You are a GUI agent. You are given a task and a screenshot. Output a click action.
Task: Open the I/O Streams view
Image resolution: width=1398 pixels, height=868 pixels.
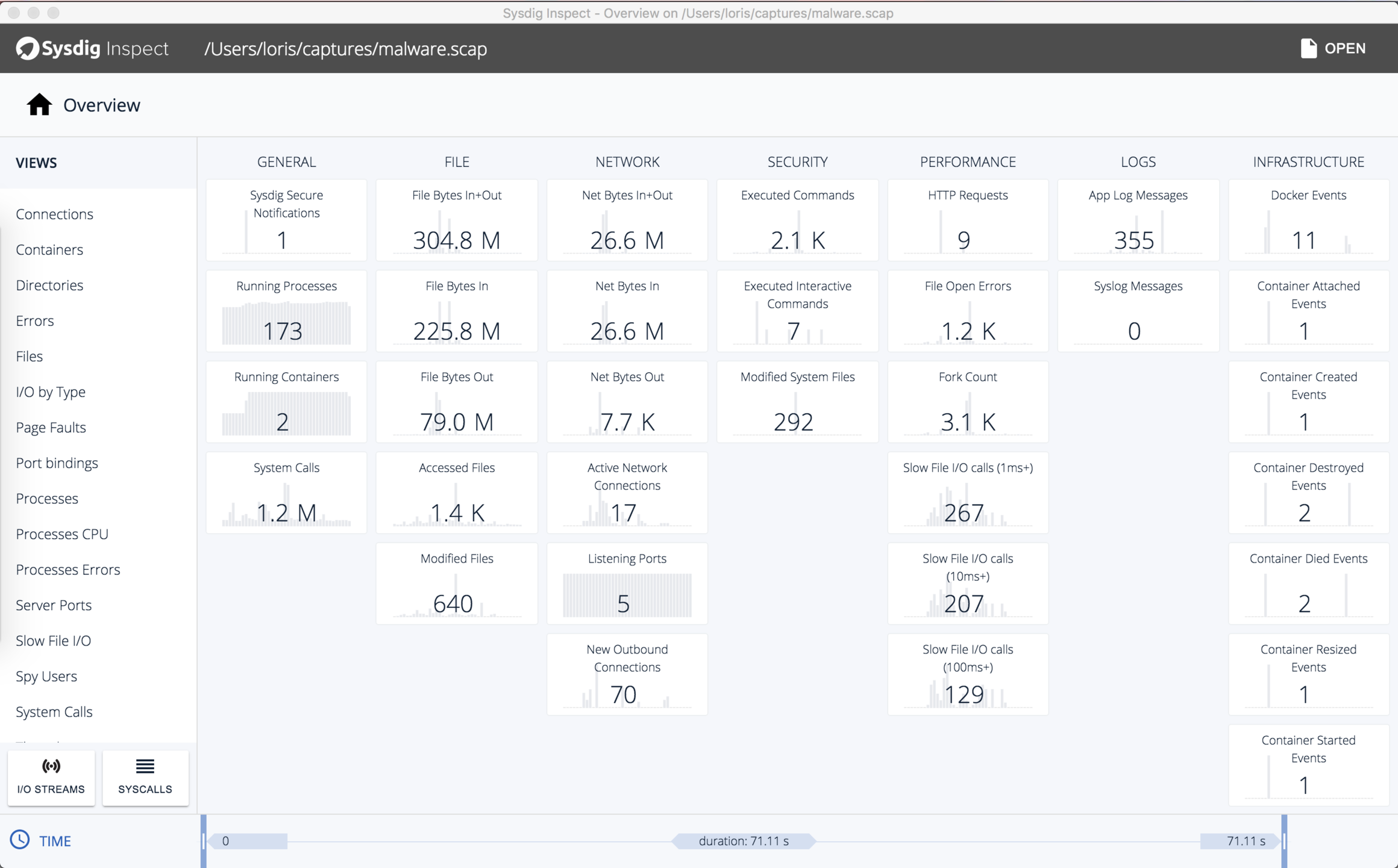click(51, 777)
